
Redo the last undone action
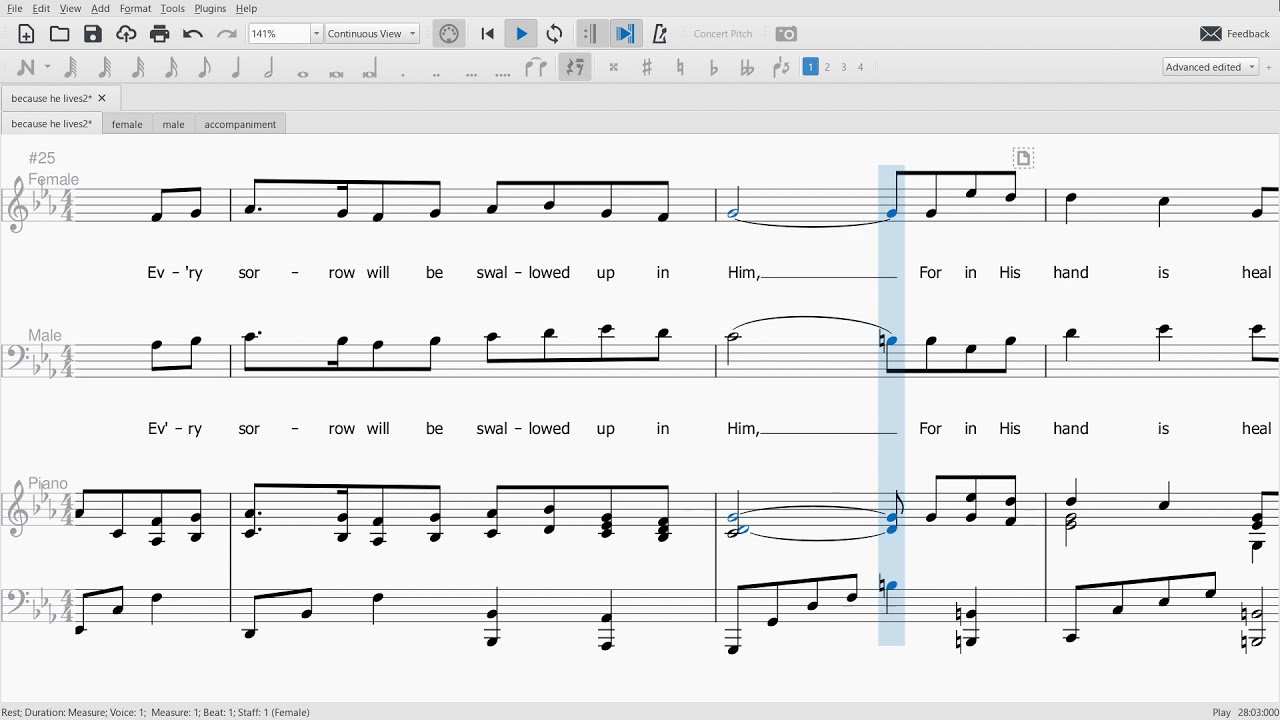pos(226,34)
